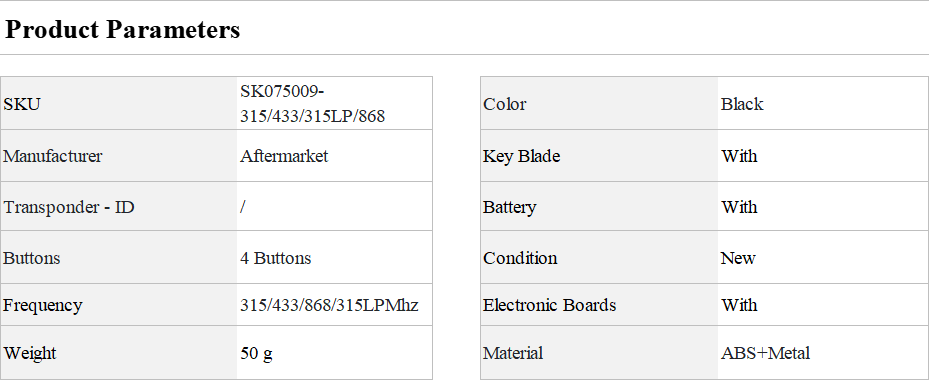Select the Key Blade label
This screenshot has width=929, height=380.
pyautogui.click(x=521, y=156)
